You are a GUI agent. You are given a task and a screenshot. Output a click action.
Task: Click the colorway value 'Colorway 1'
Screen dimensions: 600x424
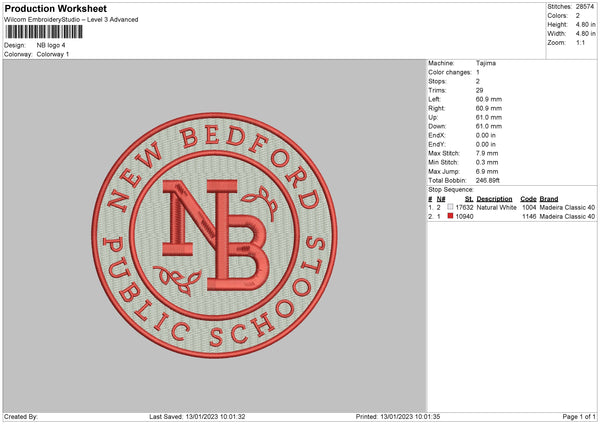(53, 54)
